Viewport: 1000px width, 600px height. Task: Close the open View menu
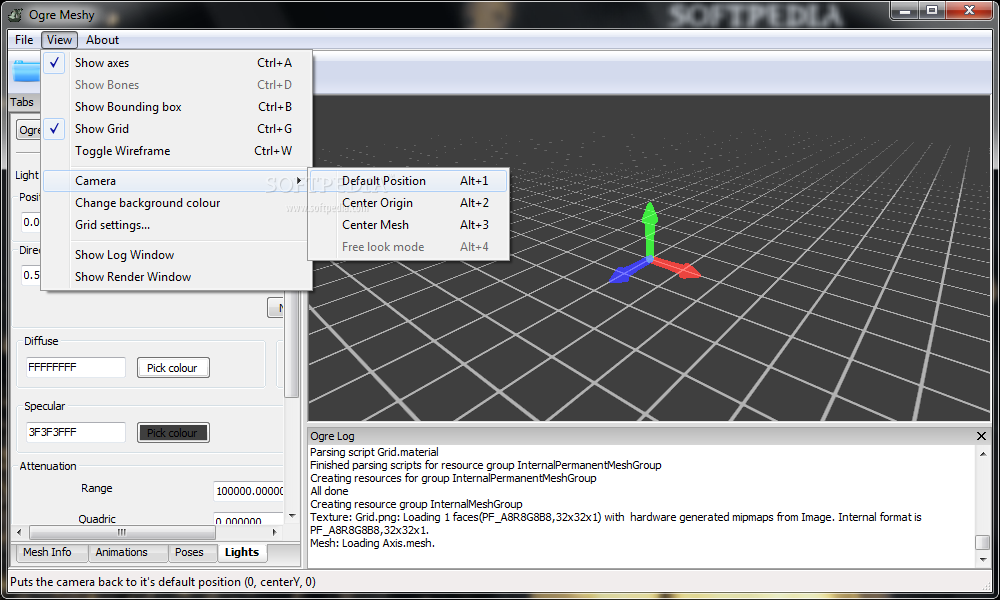[x=59, y=40]
